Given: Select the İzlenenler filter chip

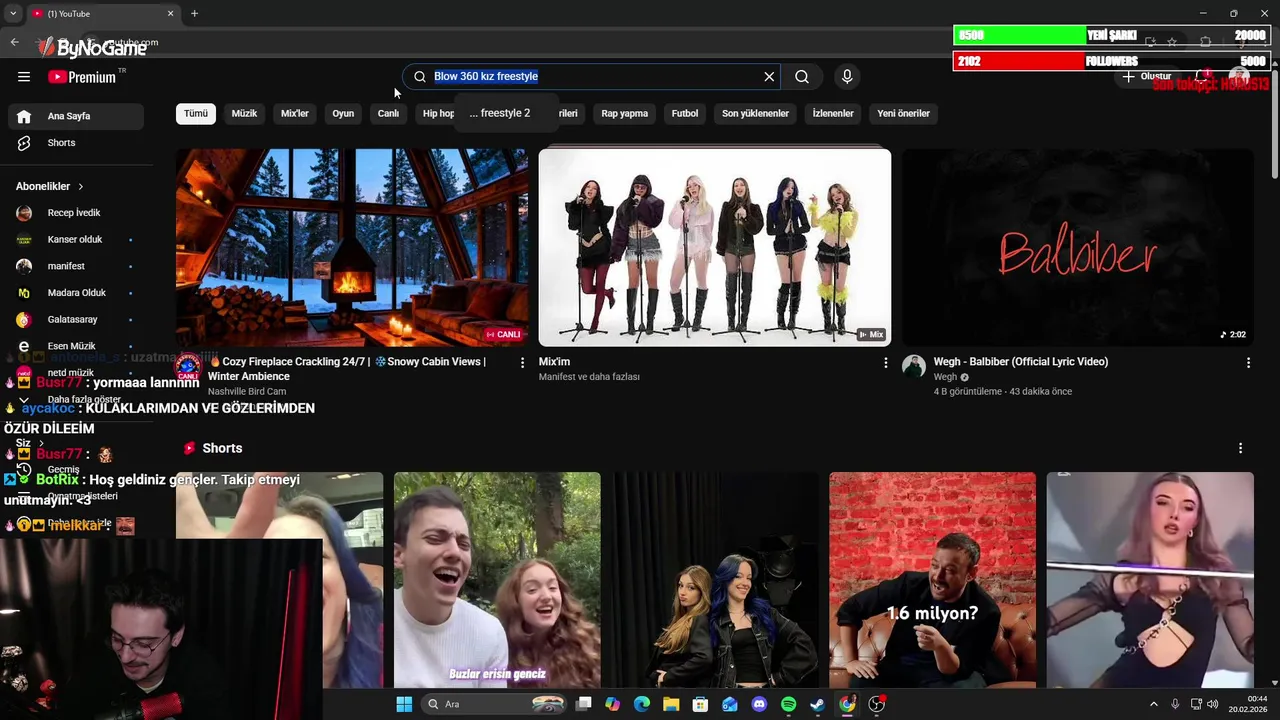Looking at the screenshot, I should pyautogui.click(x=833, y=114).
